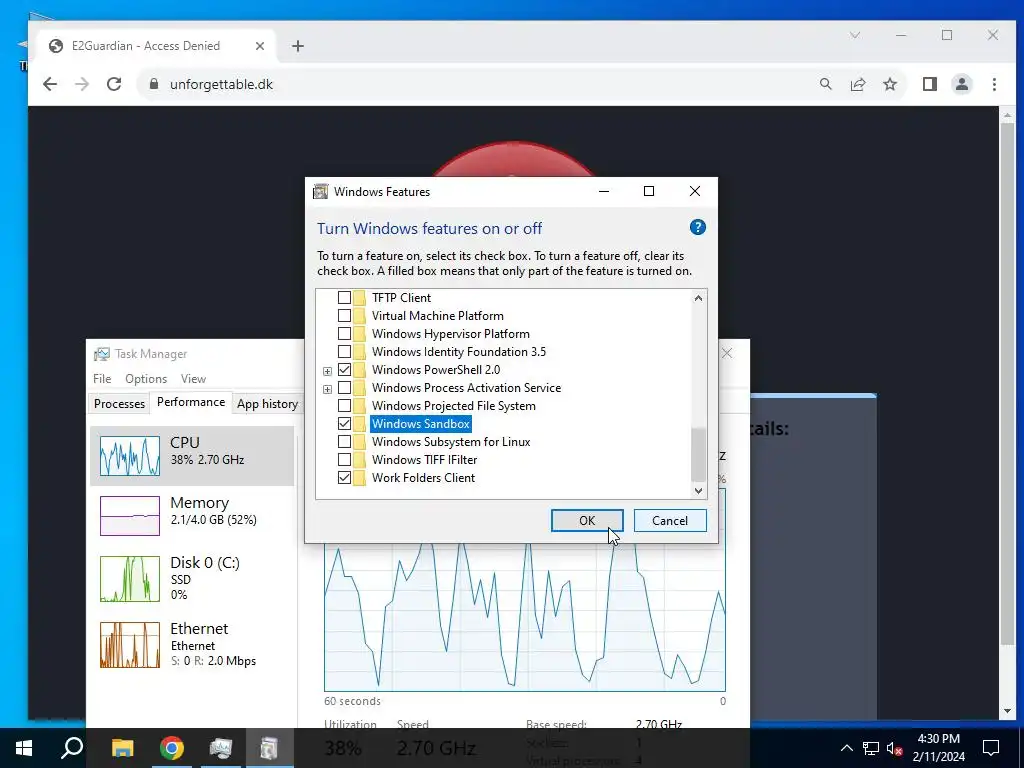The height and width of the screenshot is (768, 1024).
Task: Confirm feature changes with OK
Action: tap(587, 520)
